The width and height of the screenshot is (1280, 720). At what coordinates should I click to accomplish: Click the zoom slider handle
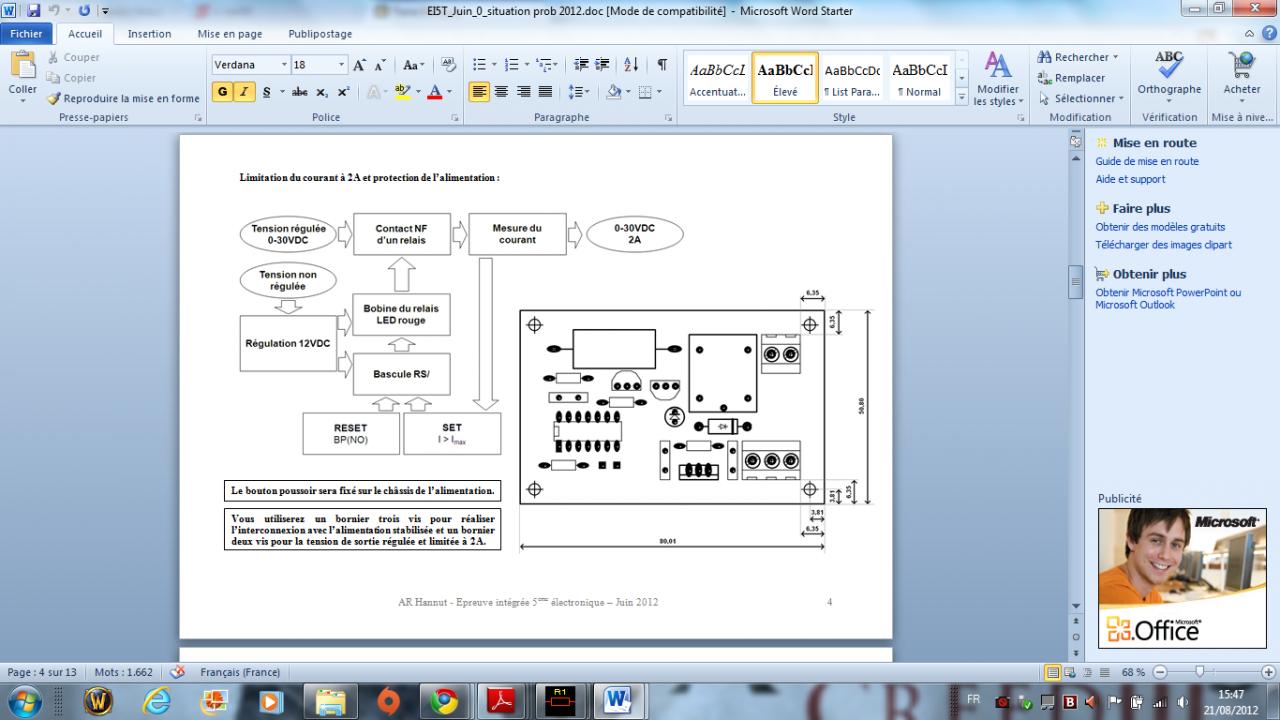tap(1199, 672)
